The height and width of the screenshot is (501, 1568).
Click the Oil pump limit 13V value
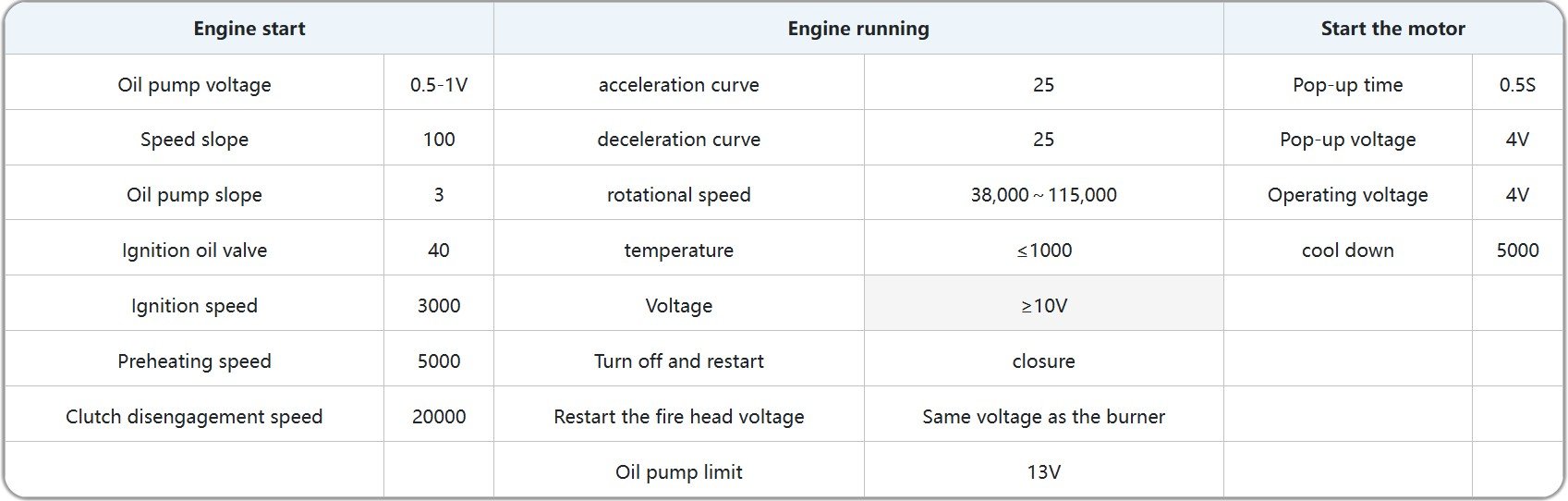click(1043, 472)
